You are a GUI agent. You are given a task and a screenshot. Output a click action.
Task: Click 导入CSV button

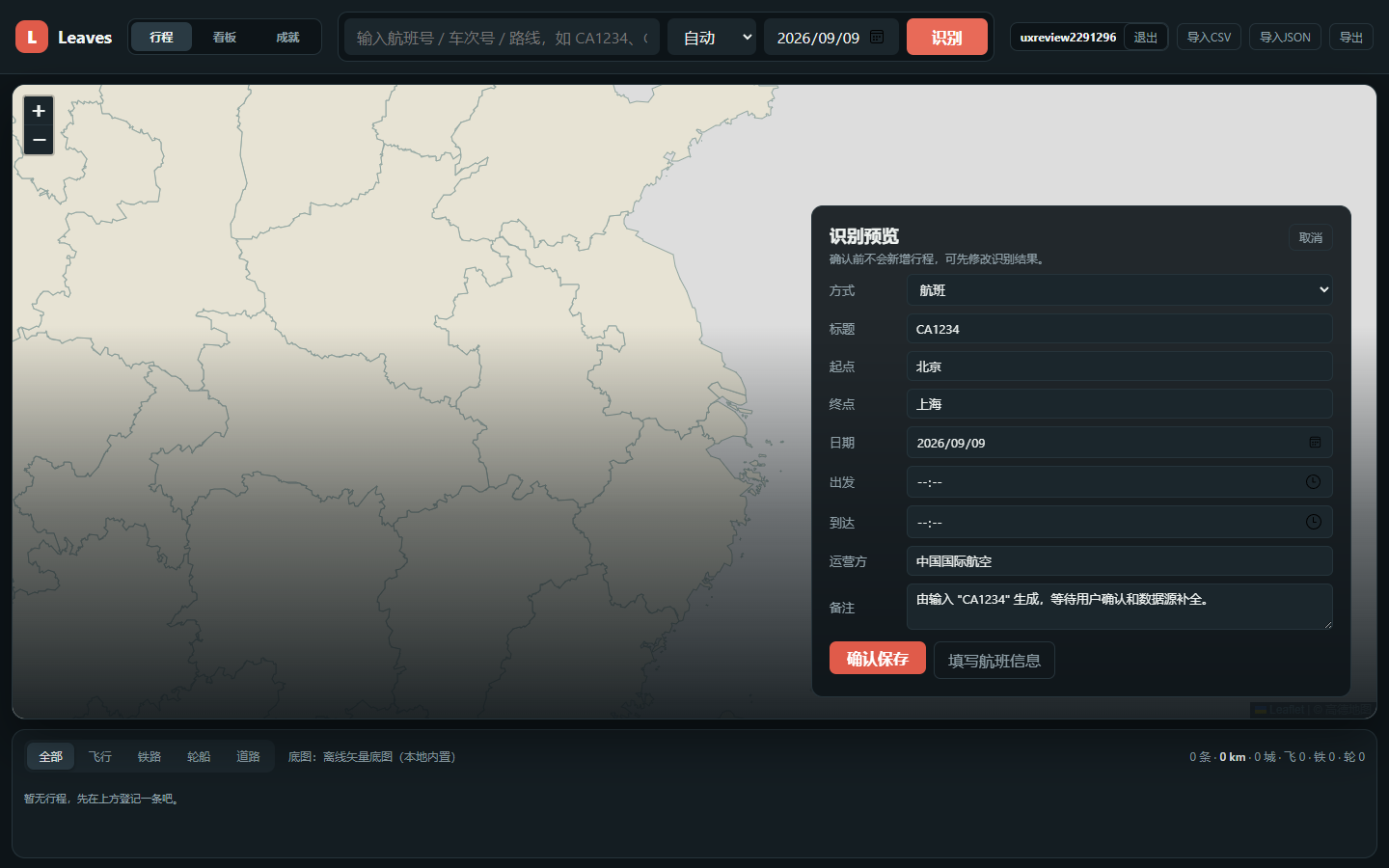[x=1209, y=37]
